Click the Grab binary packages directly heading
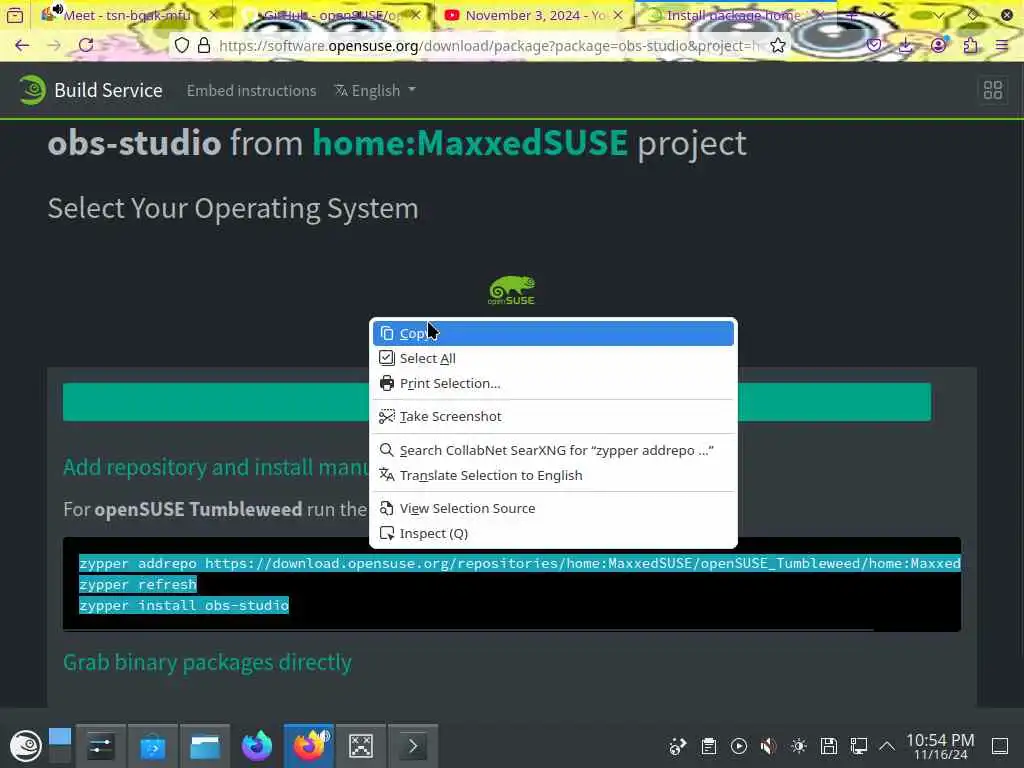Viewport: 1024px width, 768px height. [208, 662]
